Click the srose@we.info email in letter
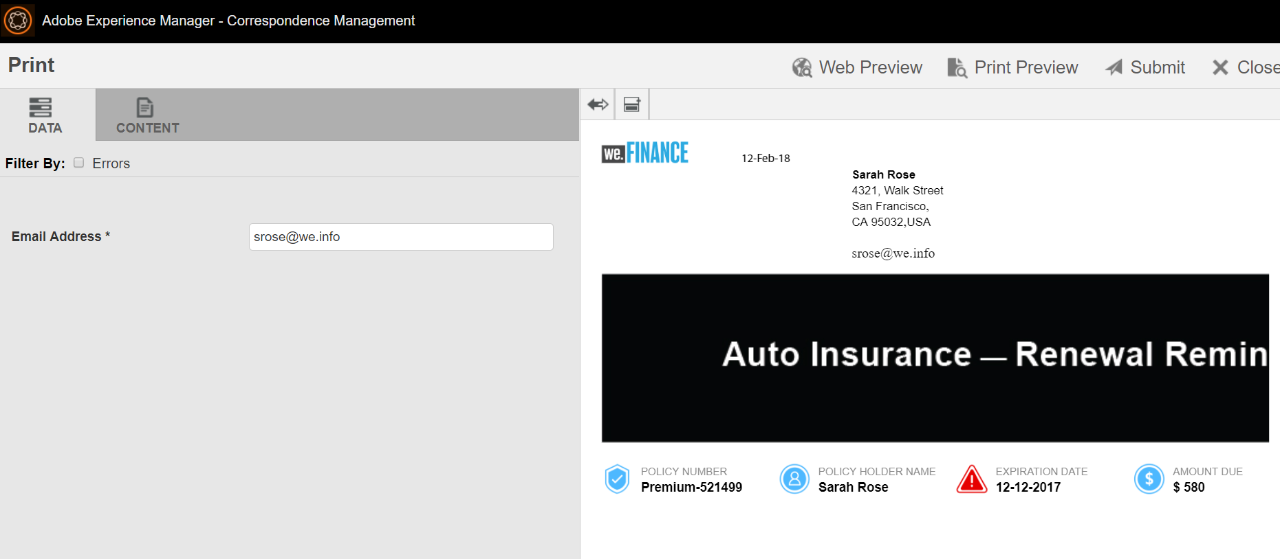This screenshot has height=559, width=1280. coord(893,254)
